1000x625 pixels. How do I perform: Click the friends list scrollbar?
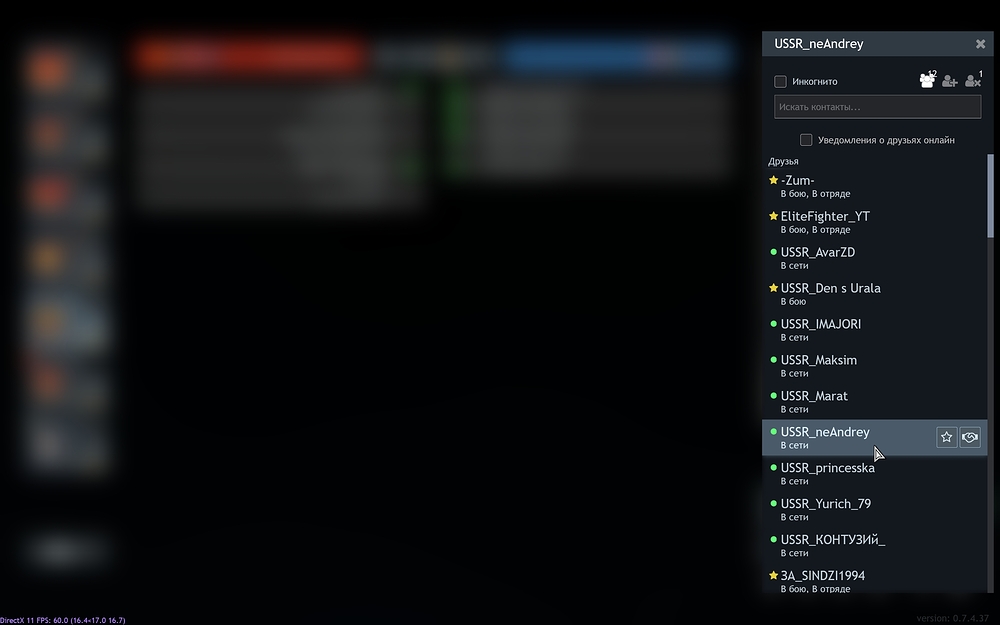pos(991,200)
